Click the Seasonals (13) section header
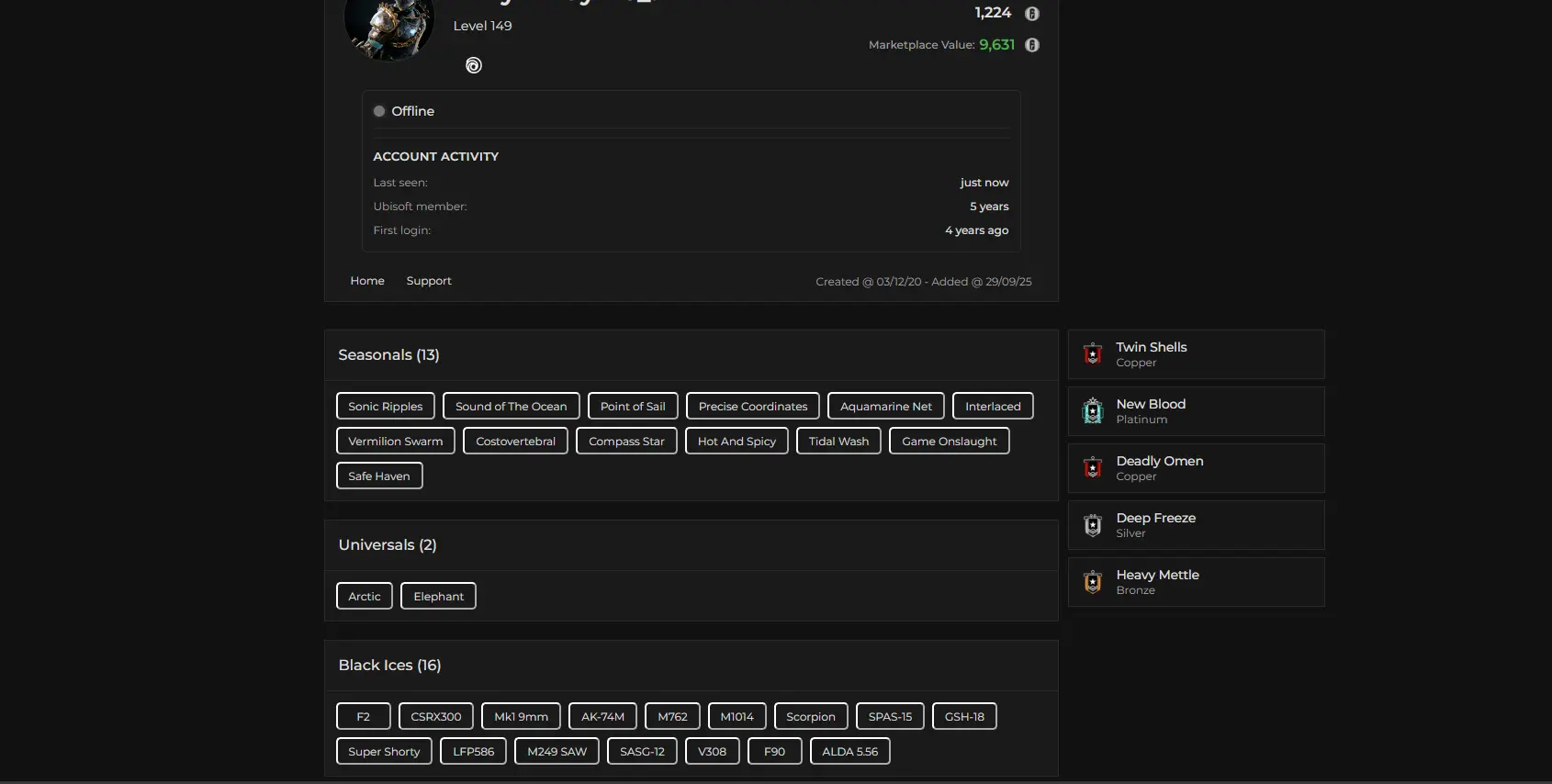The width and height of the screenshot is (1552, 784). [x=388, y=355]
